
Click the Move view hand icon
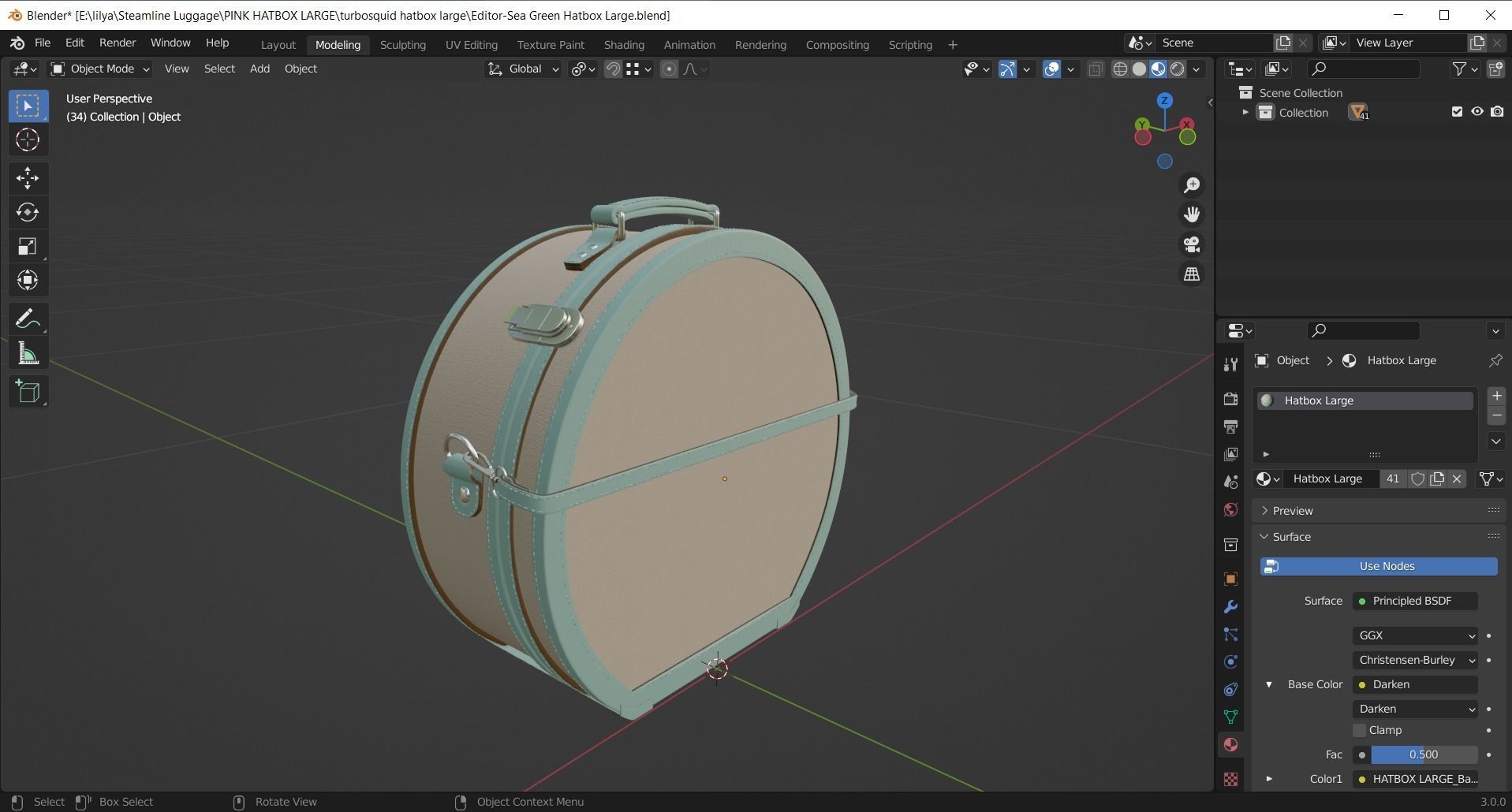pyautogui.click(x=1191, y=214)
